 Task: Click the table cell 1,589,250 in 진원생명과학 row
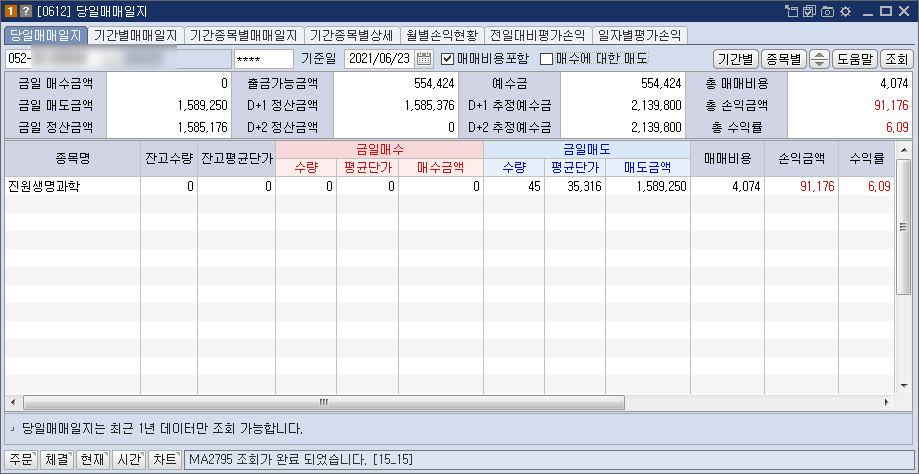point(648,186)
